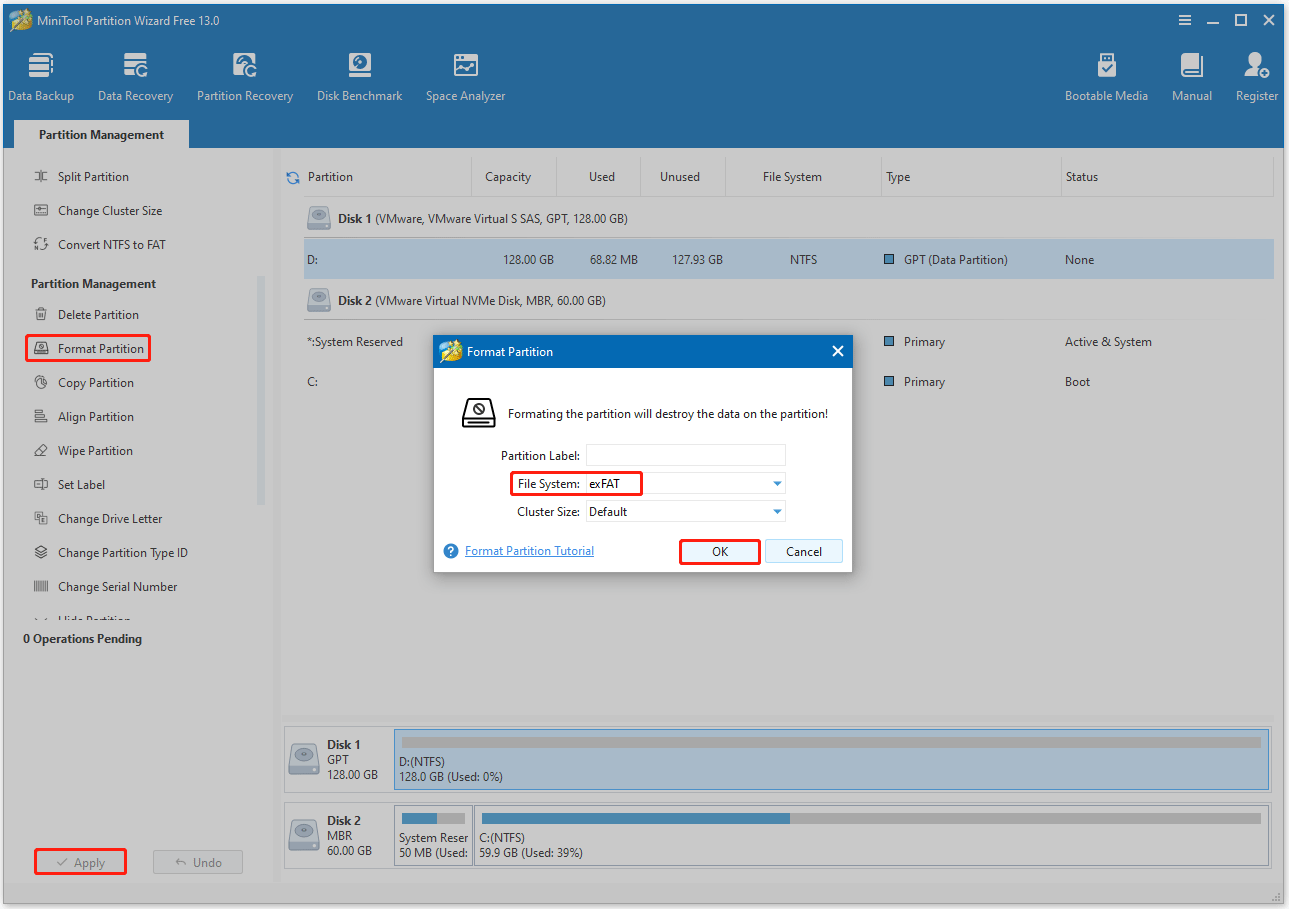Open the File System dropdown
This screenshot has width=1289, height=909.
click(x=777, y=483)
